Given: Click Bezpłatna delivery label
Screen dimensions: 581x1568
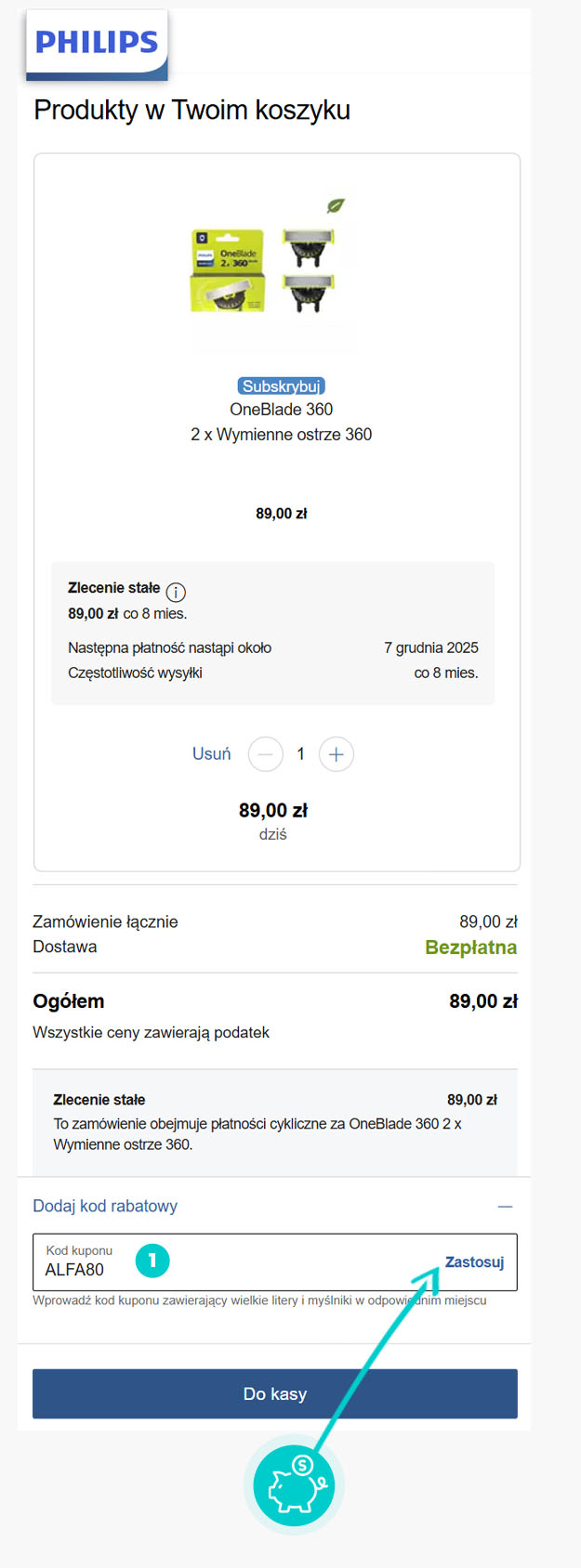Looking at the screenshot, I should 471,947.
